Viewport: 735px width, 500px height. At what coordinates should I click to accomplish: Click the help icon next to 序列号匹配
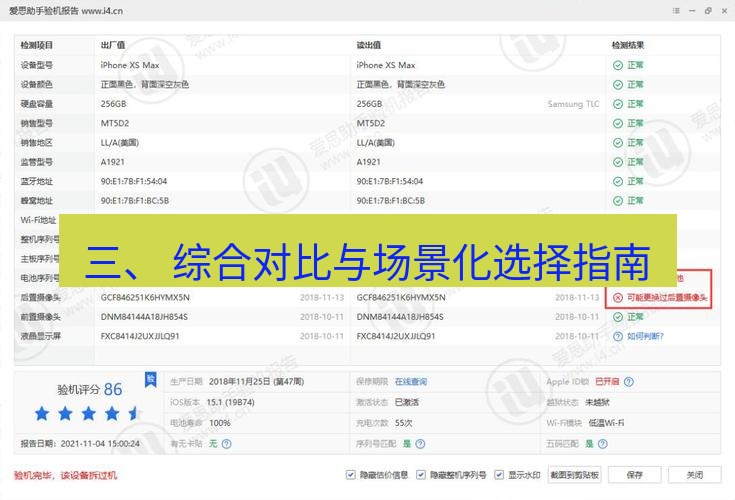pos(420,444)
